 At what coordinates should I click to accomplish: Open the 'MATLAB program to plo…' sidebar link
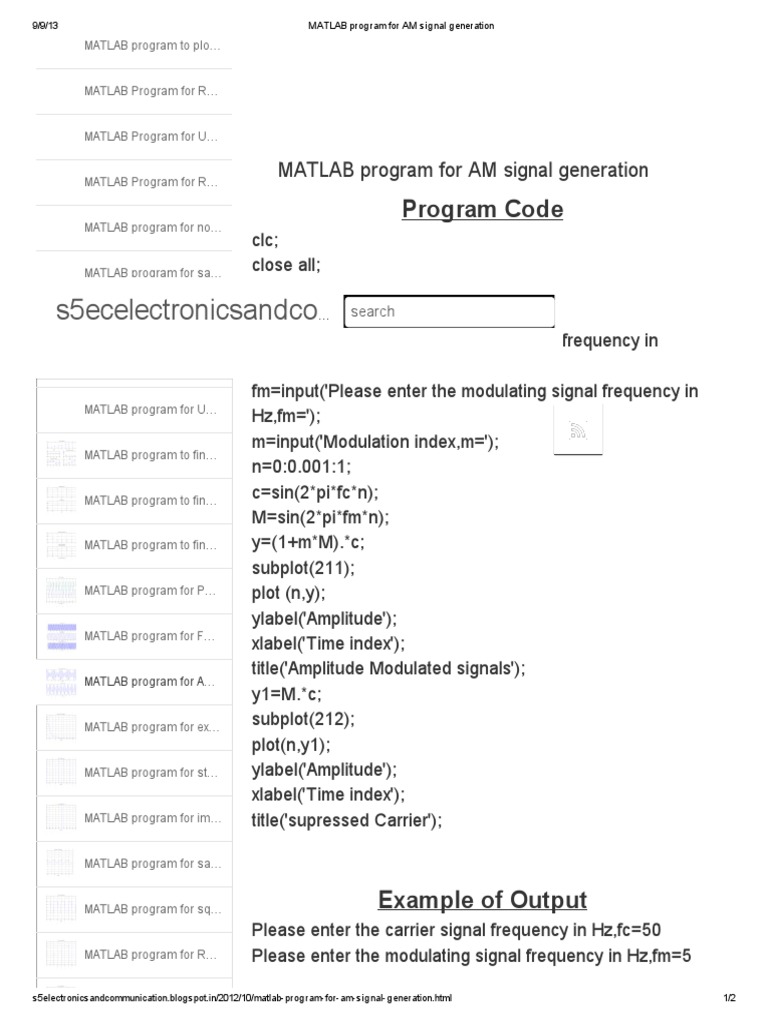(152, 46)
